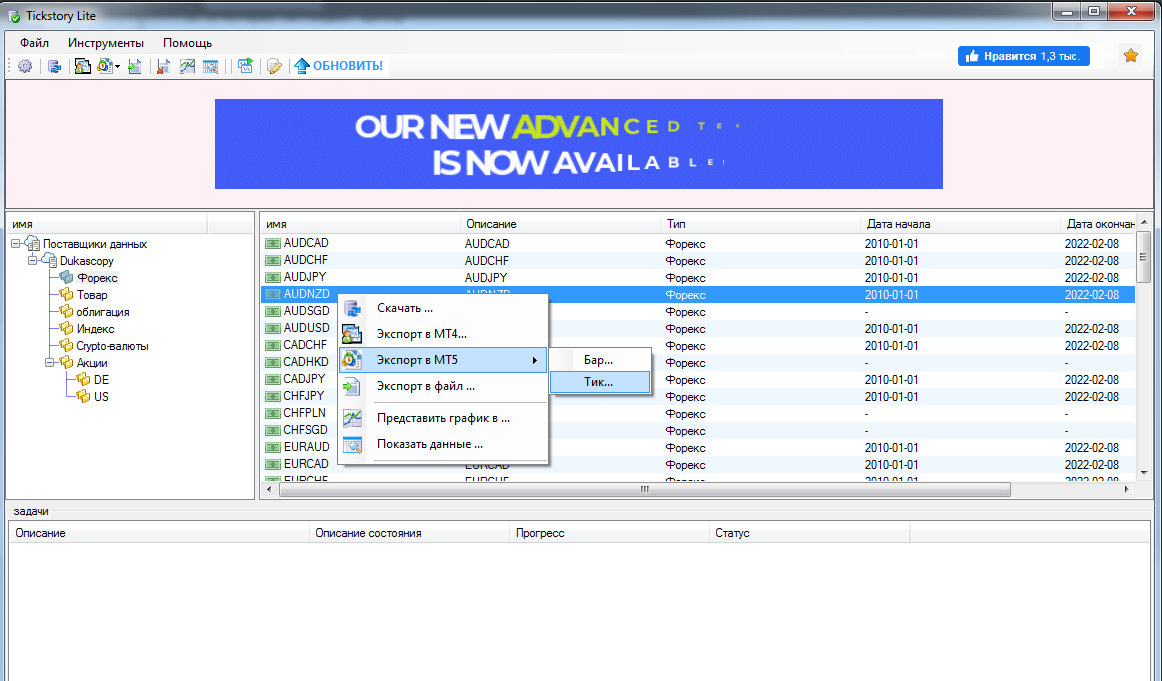Collapse the Dukascopy tree node
Image resolution: width=1162 pixels, height=681 pixels.
[33, 260]
